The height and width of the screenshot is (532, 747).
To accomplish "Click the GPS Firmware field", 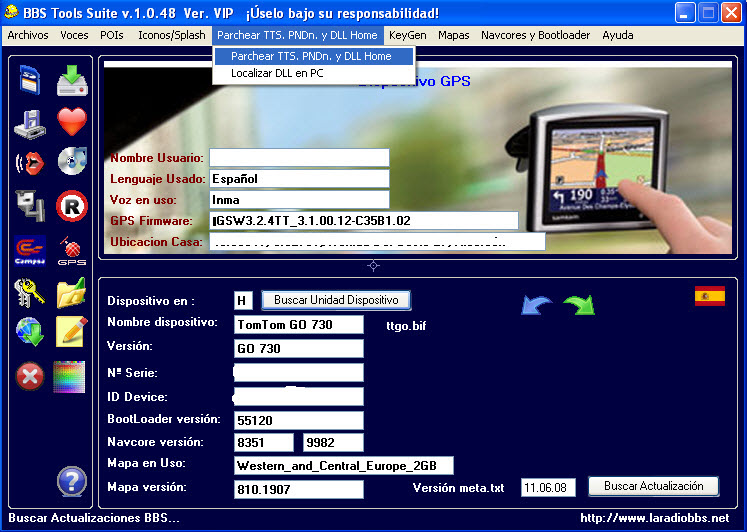I will tap(364, 221).
